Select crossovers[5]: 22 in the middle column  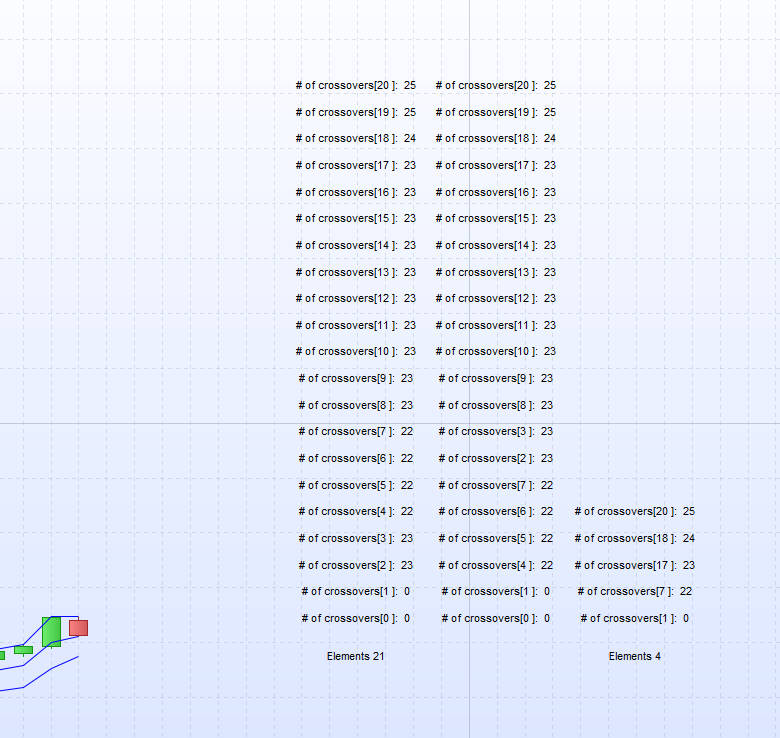[x=495, y=539]
